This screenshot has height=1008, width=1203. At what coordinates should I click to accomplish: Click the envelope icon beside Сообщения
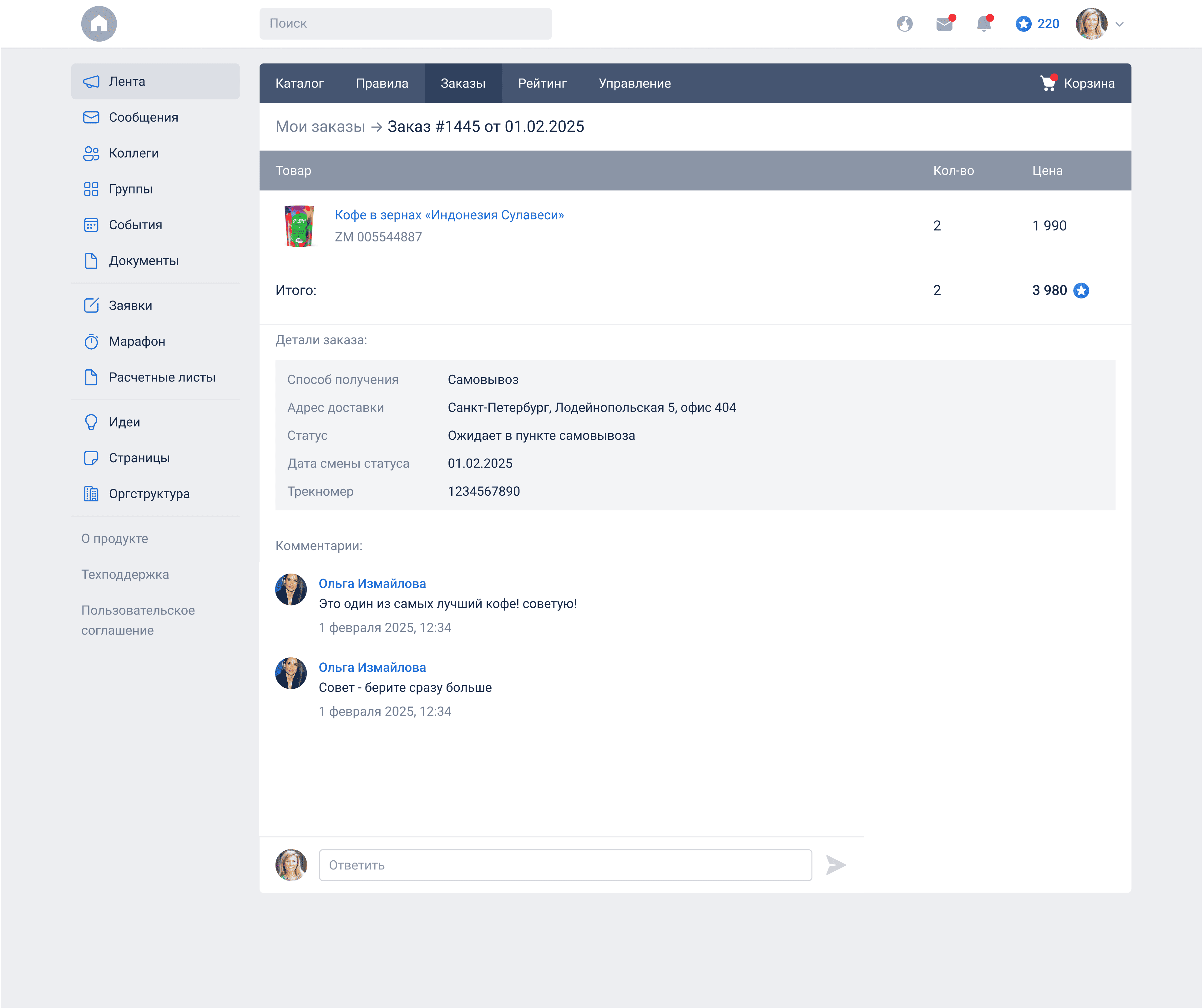(x=91, y=118)
